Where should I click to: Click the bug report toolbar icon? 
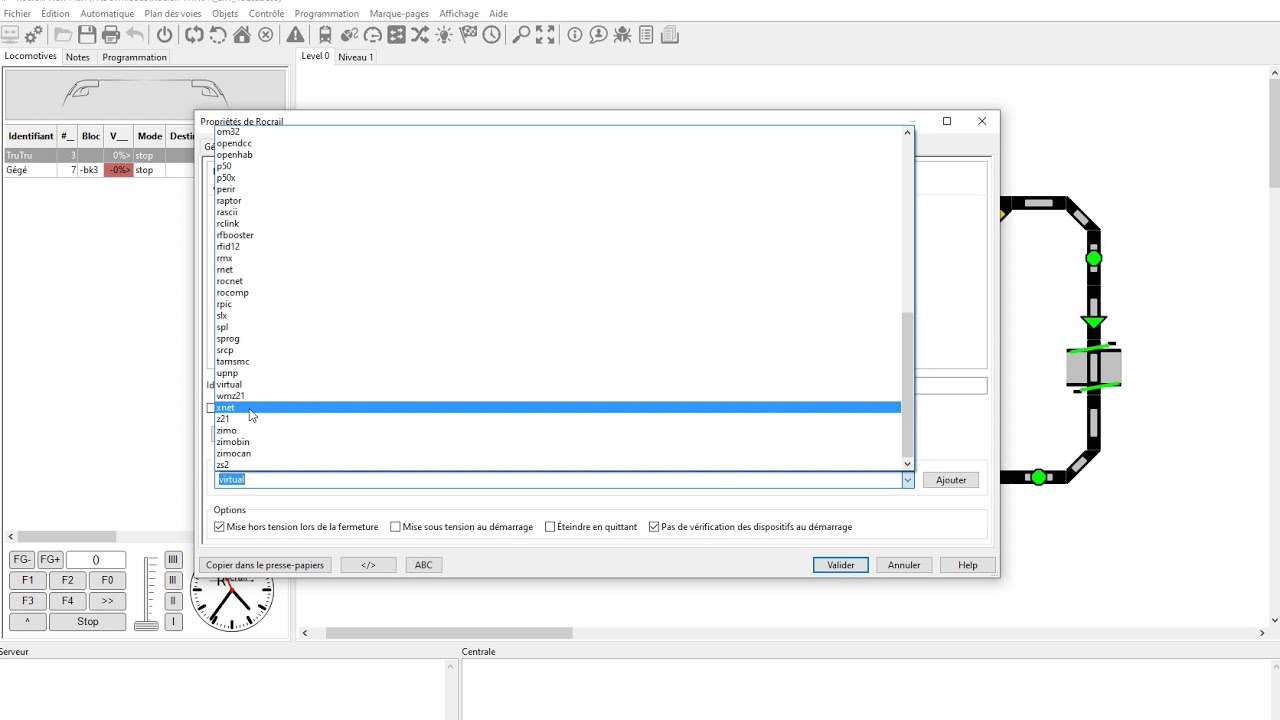(x=622, y=35)
